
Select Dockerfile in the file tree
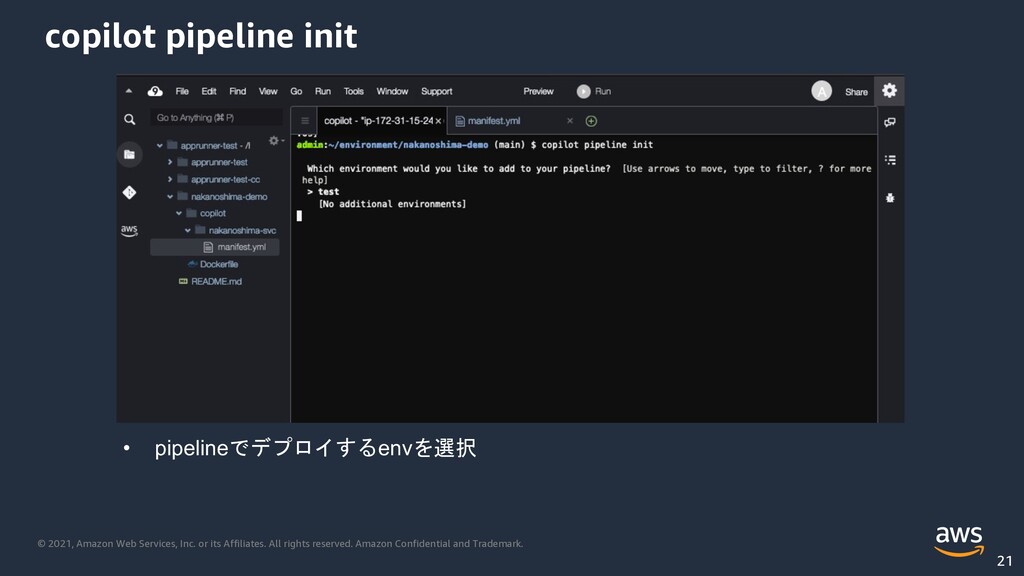coord(219,264)
